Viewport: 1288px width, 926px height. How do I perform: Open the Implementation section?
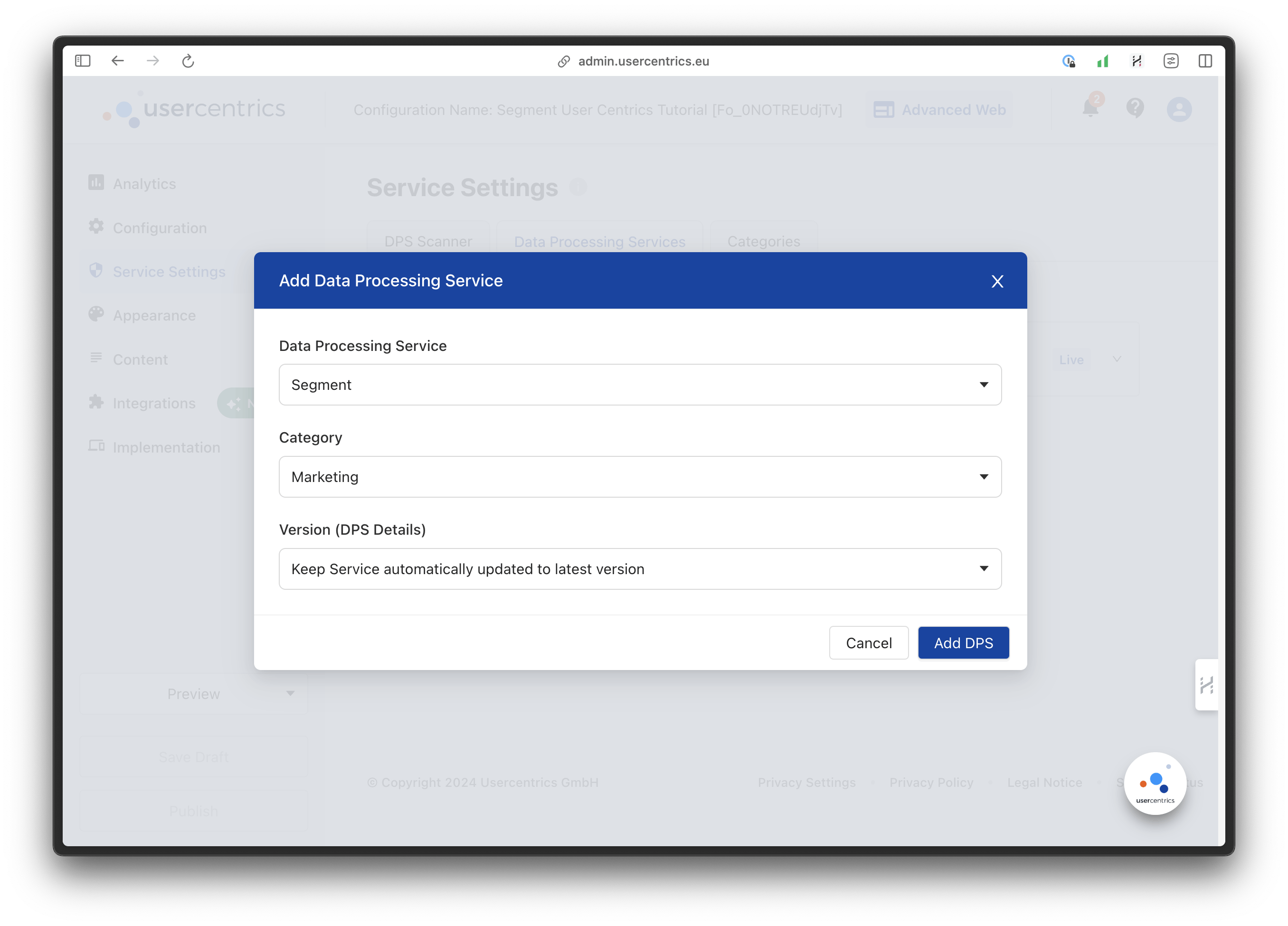click(166, 447)
